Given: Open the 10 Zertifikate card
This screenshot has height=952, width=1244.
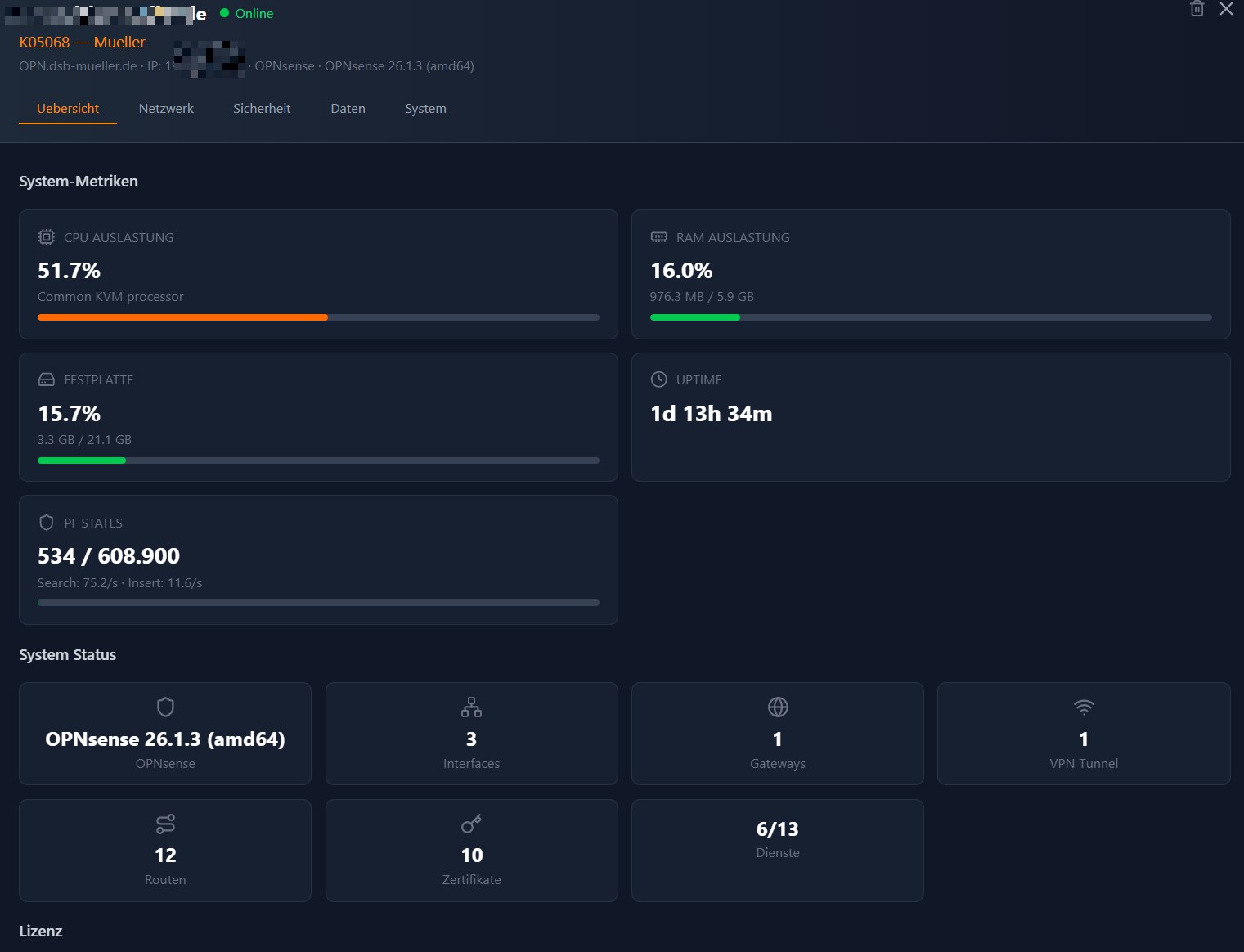Looking at the screenshot, I should coord(471,851).
